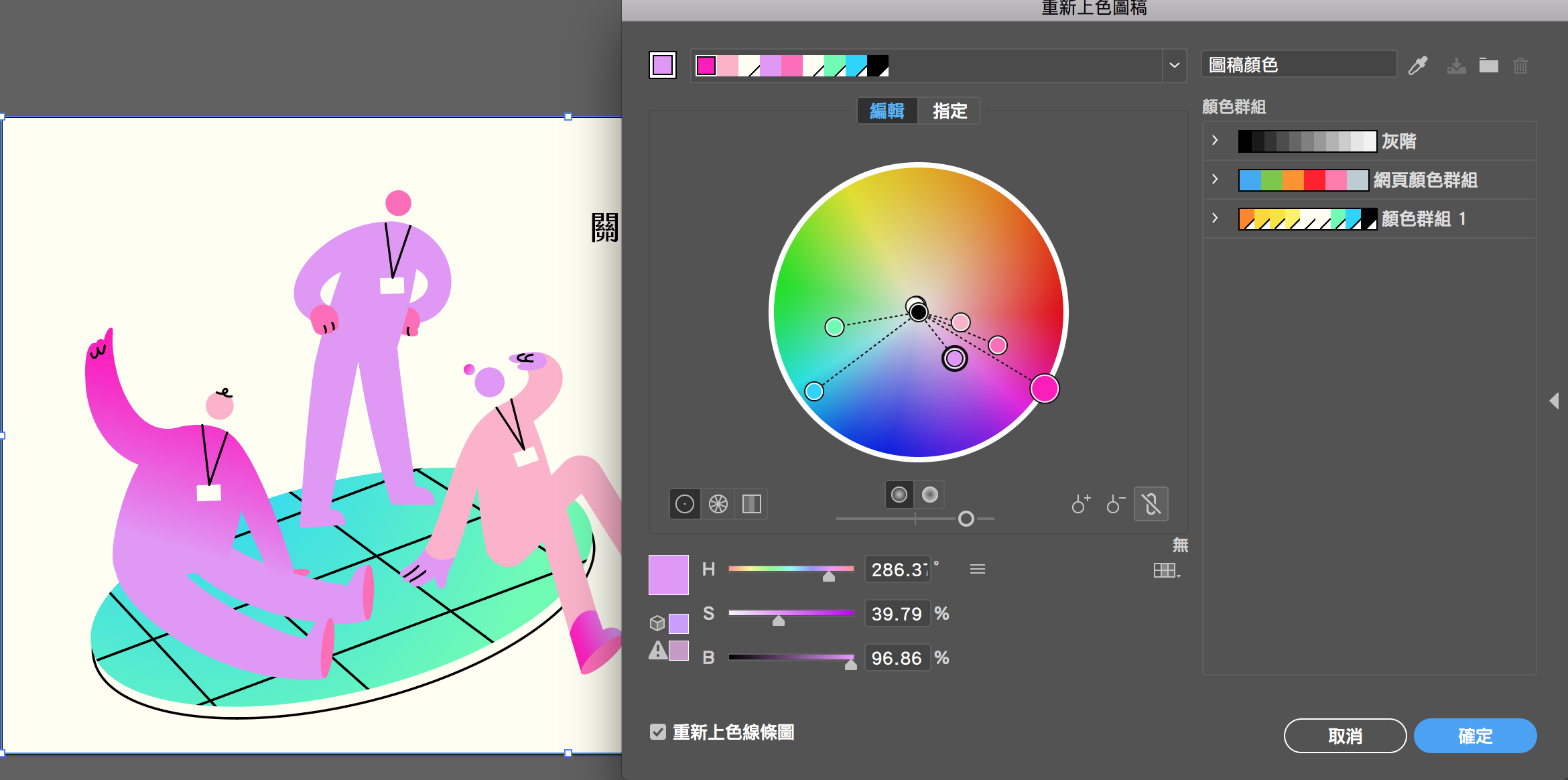Click the eyedropper icon beside 圖稿顏色
This screenshot has height=780, width=1568.
(x=1418, y=65)
